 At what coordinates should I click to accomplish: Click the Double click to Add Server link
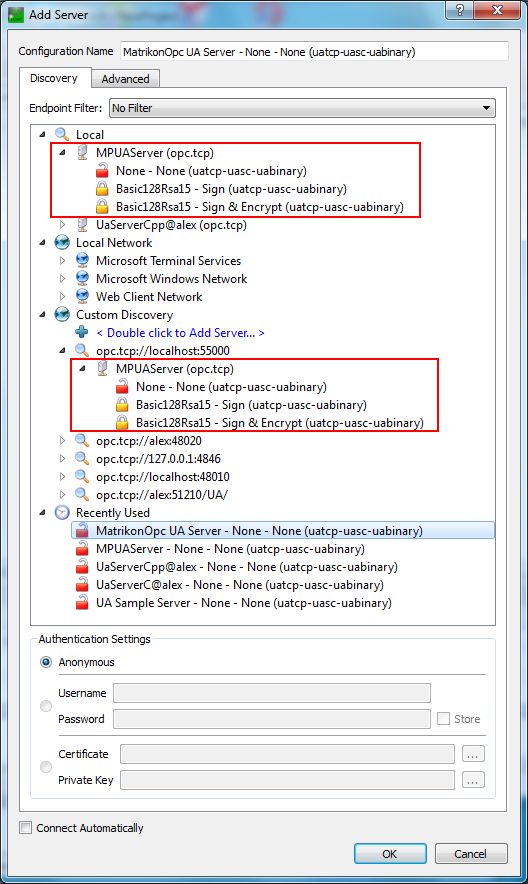tap(180, 333)
